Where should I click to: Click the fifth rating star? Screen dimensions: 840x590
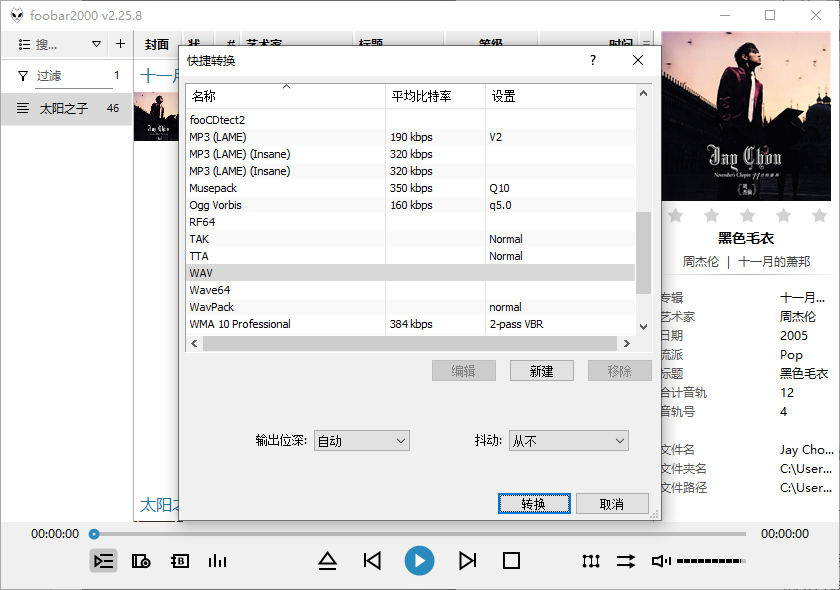[x=819, y=215]
